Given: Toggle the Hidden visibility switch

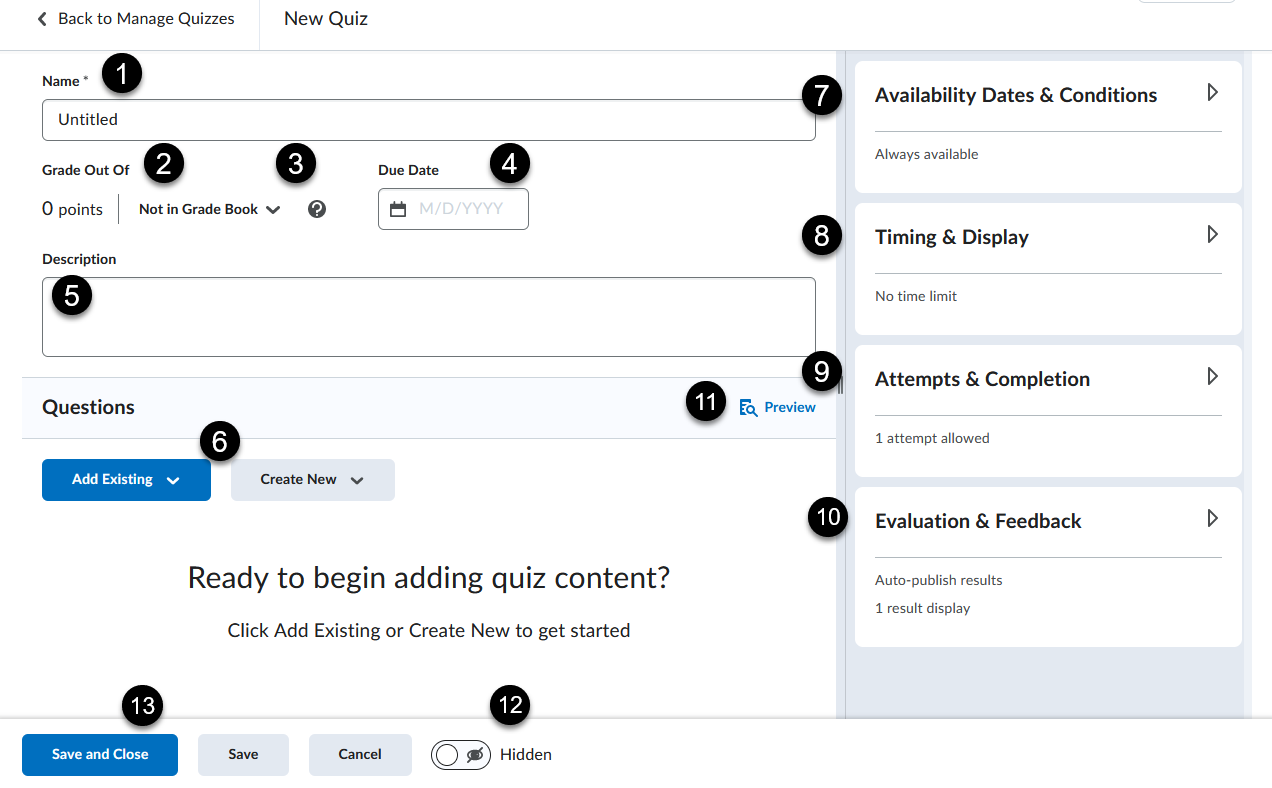Looking at the screenshot, I should [x=461, y=755].
